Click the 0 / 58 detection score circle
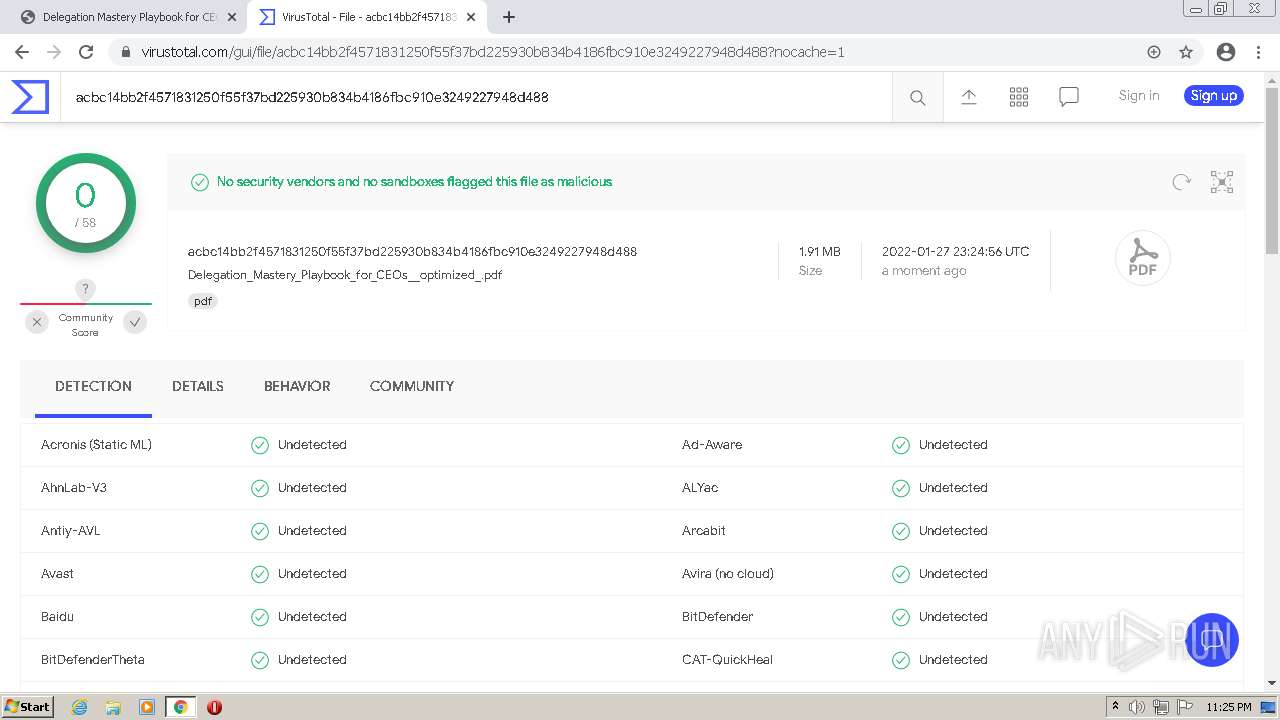The width and height of the screenshot is (1280, 720). [x=86, y=204]
